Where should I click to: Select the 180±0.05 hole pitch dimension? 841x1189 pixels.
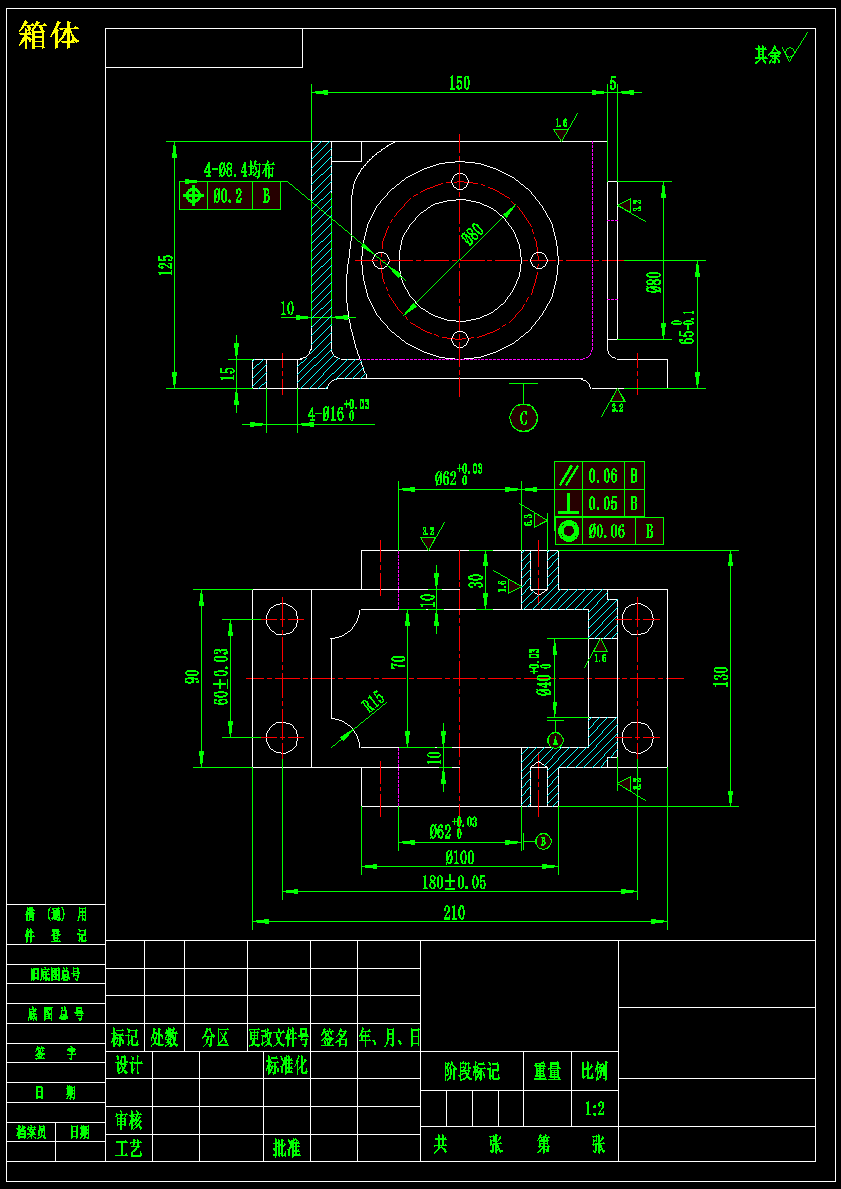point(454,883)
